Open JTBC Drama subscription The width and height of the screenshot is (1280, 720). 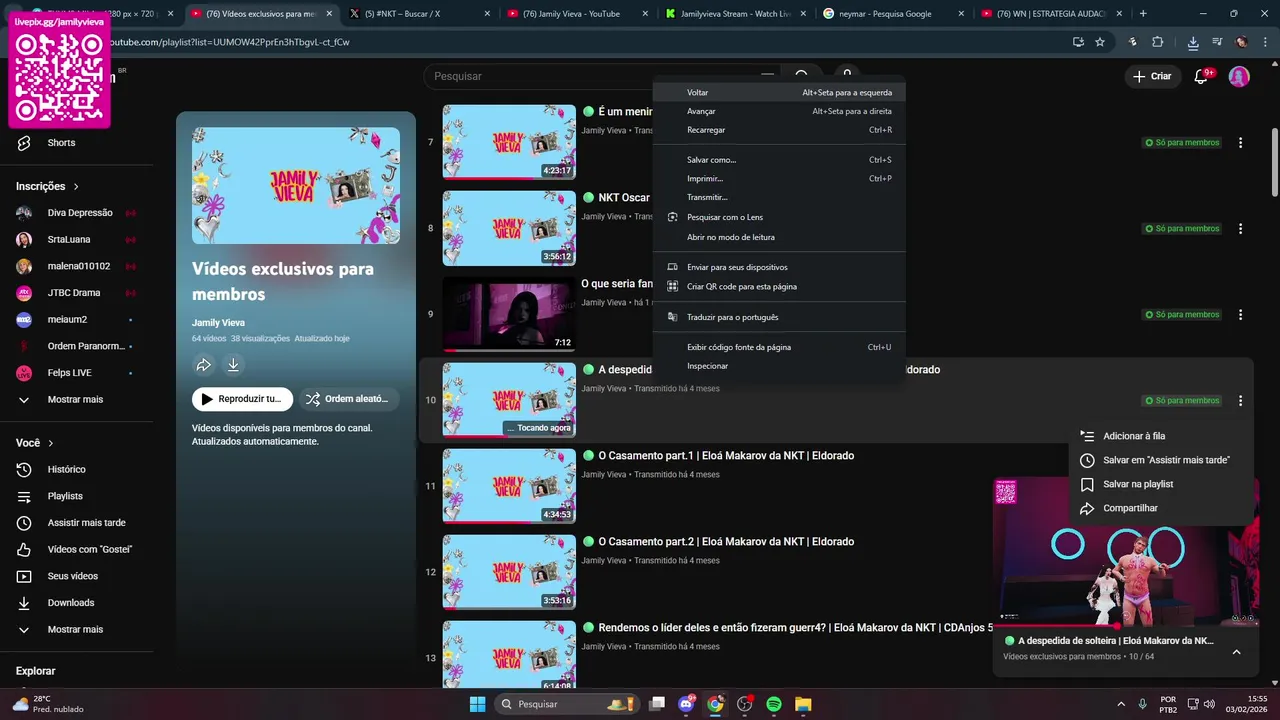74,293
